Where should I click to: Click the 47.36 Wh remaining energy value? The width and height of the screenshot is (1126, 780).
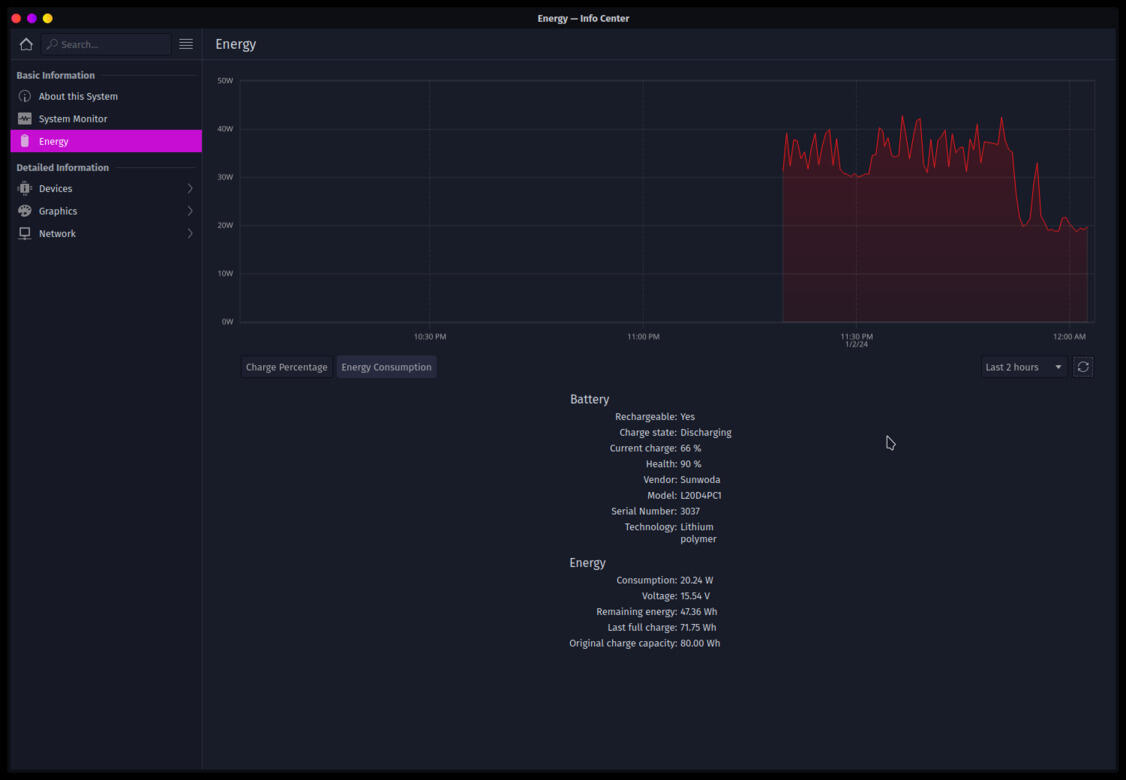click(699, 612)
